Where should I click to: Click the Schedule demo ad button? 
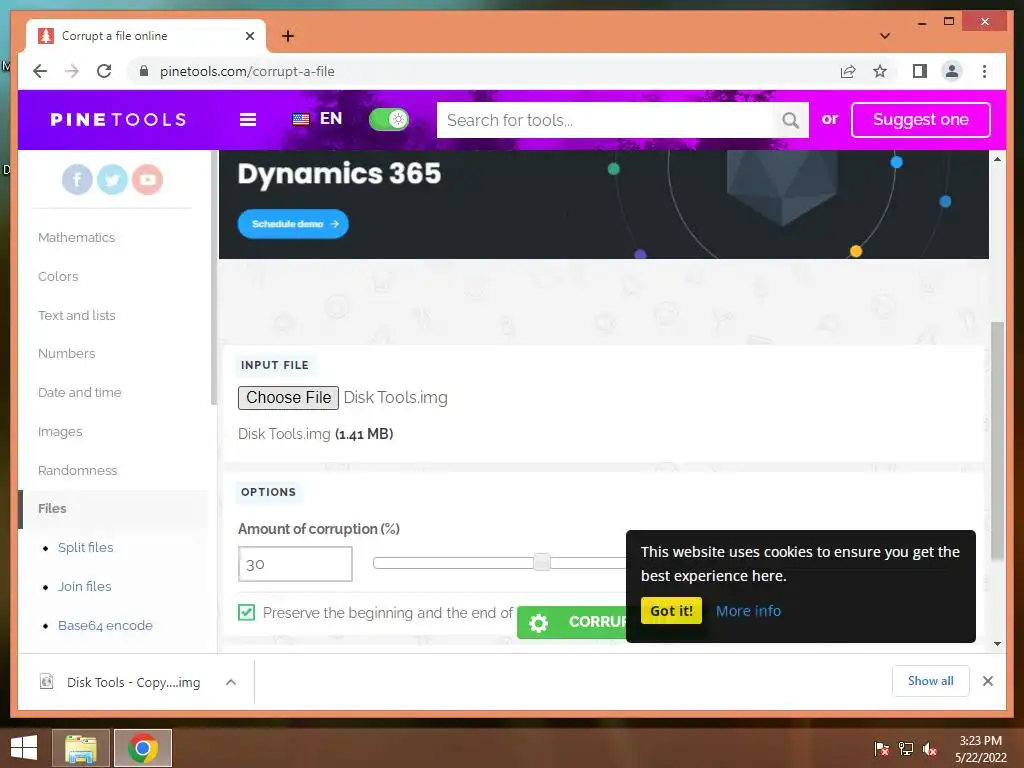(293, 224)
